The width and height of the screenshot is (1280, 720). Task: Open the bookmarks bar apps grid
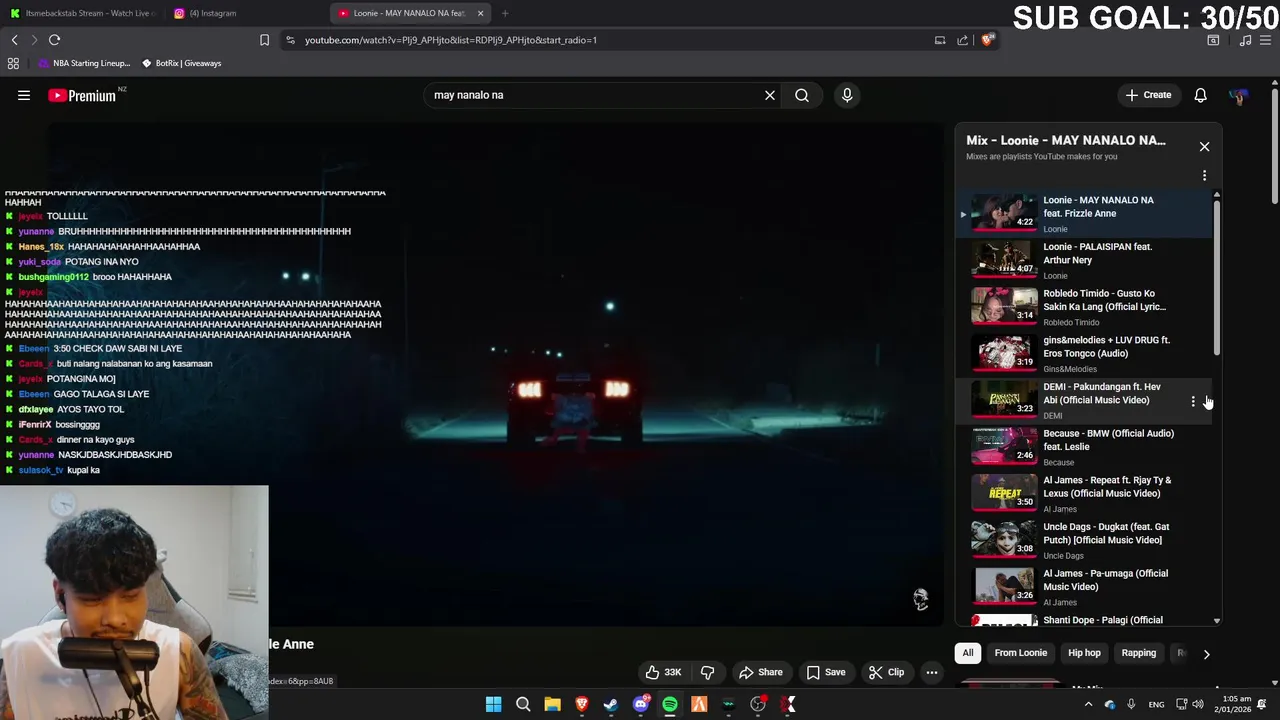[x=13, y=63]
